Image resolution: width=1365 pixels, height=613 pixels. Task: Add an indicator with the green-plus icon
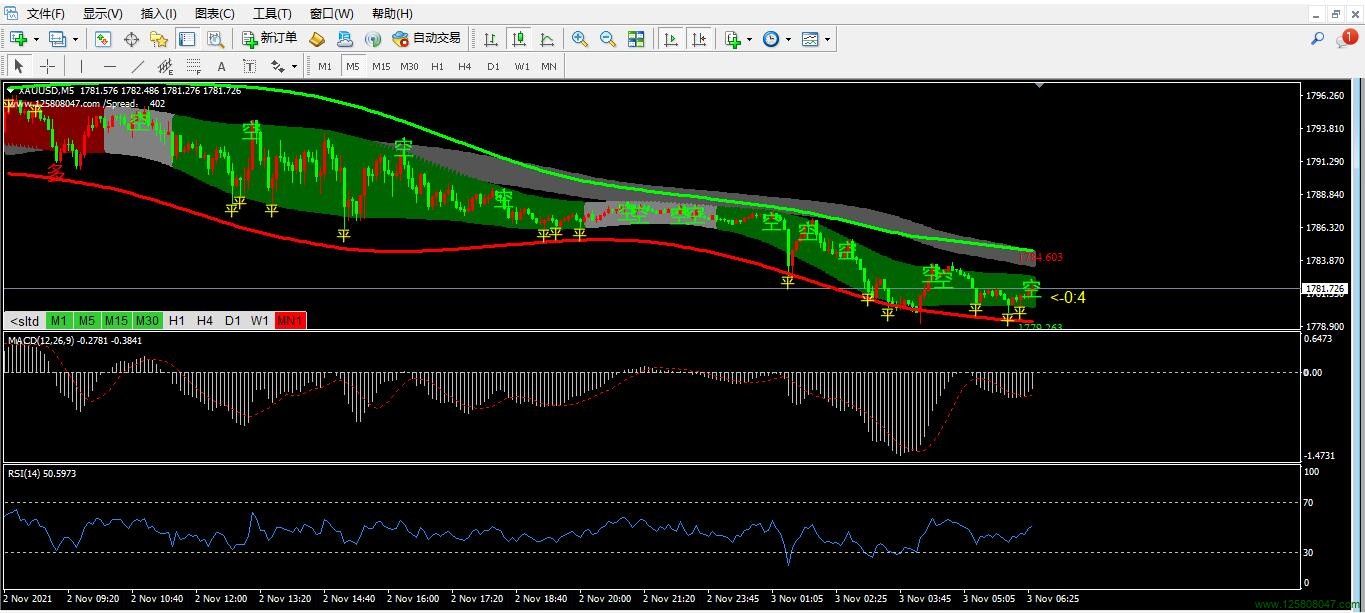(x=732, y=39)
